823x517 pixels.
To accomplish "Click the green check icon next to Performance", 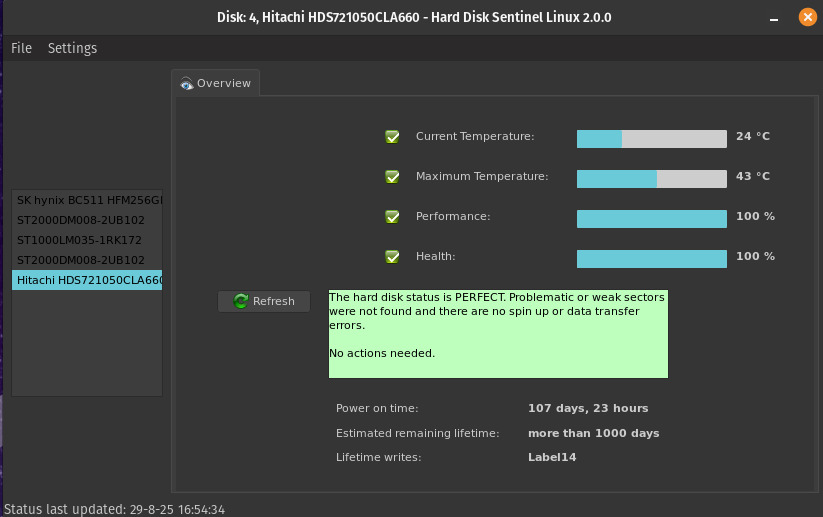I will (x=392, y=217).
